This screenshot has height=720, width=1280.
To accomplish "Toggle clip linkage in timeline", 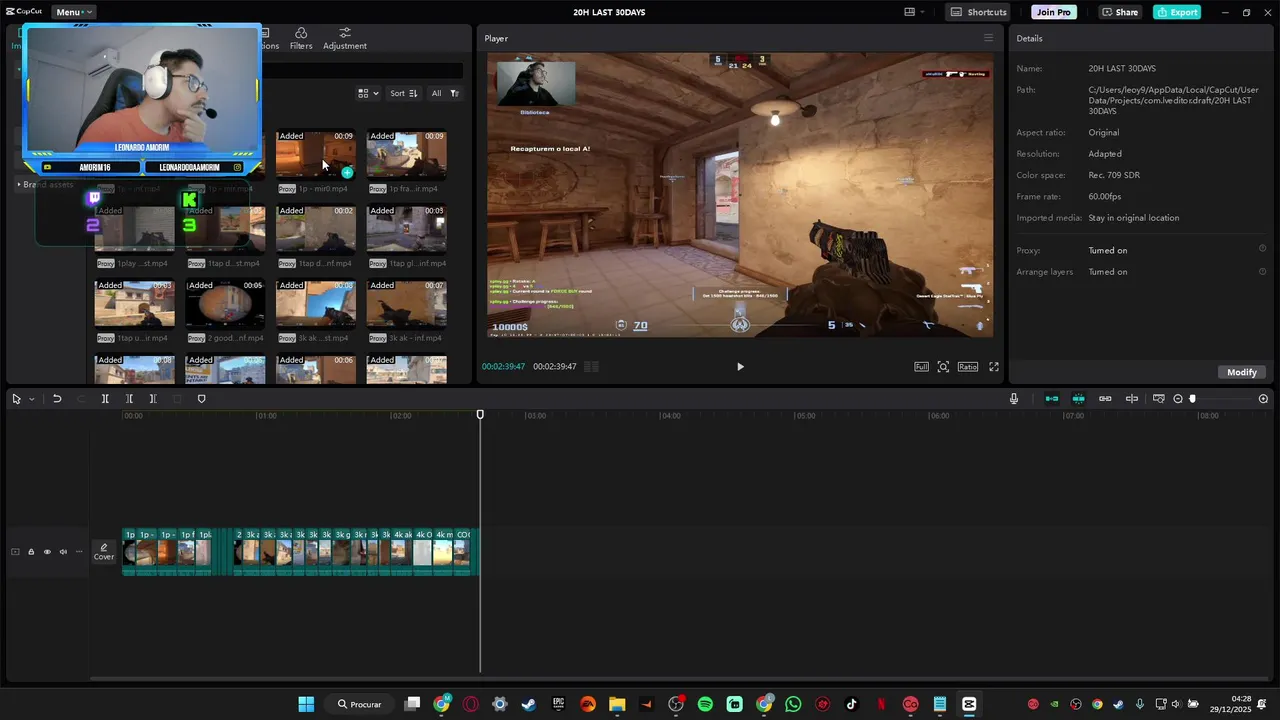I will pyautogui.click(x=1105, y=399).
